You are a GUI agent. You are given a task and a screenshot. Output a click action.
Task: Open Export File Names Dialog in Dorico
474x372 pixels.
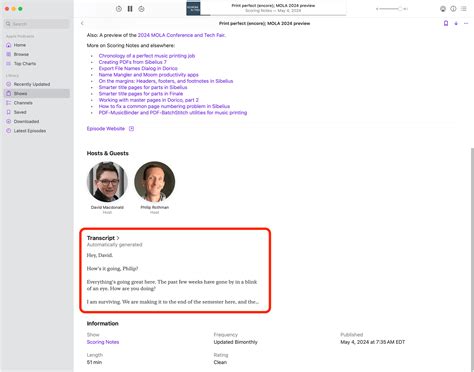138,69
